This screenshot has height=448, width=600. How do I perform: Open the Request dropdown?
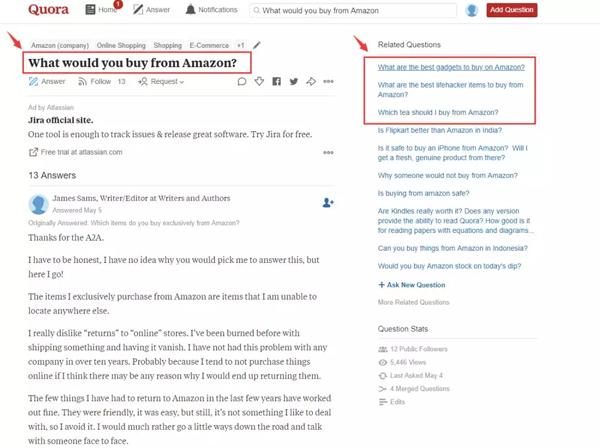click(161, 81)
